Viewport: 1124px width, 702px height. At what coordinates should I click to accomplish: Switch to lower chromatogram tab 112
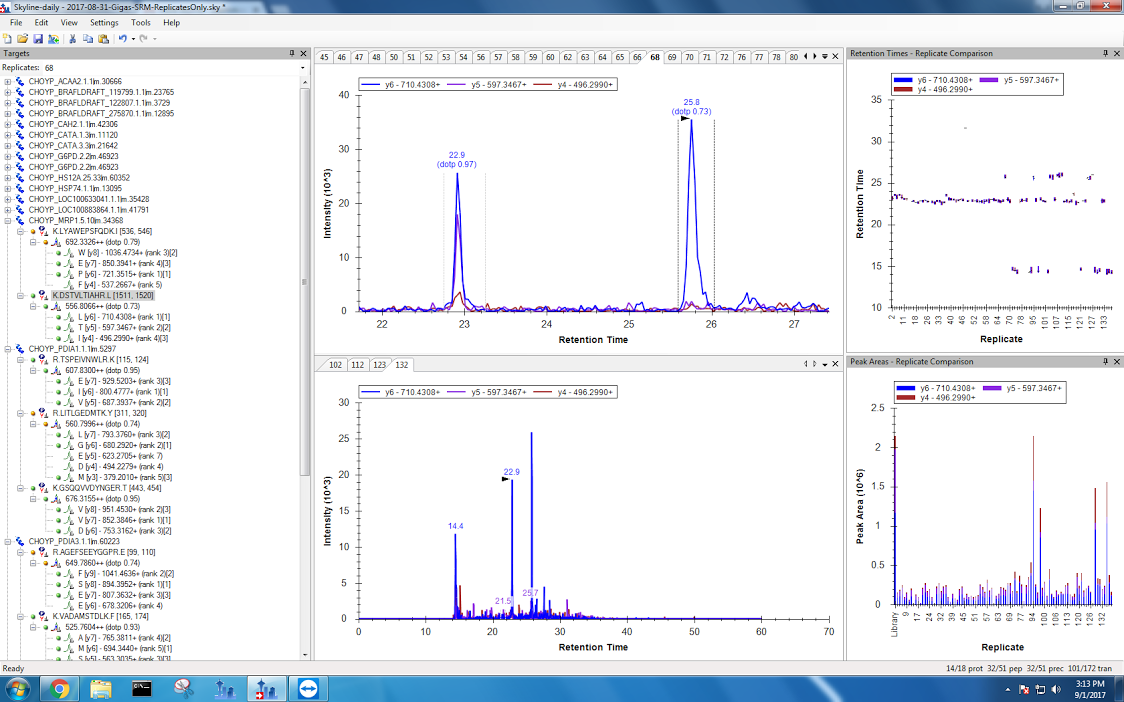pos(357,365)
